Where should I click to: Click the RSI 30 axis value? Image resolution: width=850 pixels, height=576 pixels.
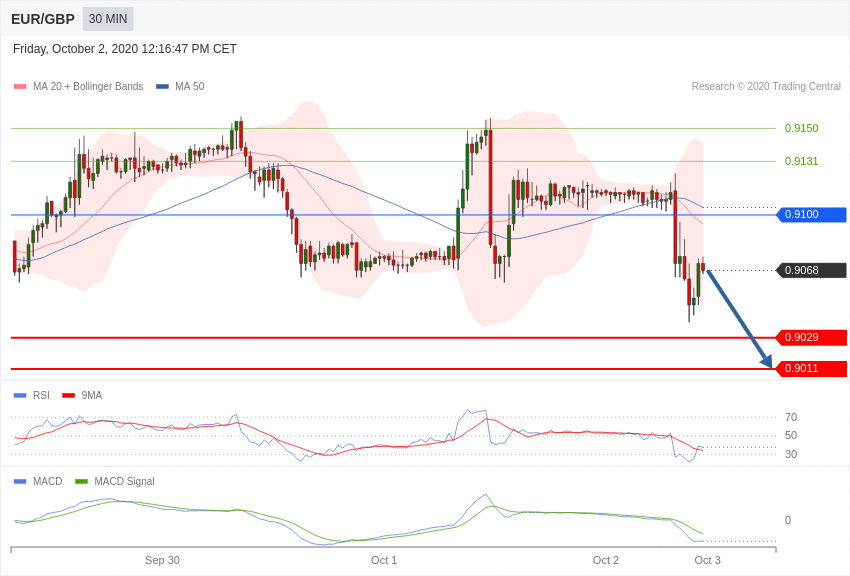tap(791, 454)
